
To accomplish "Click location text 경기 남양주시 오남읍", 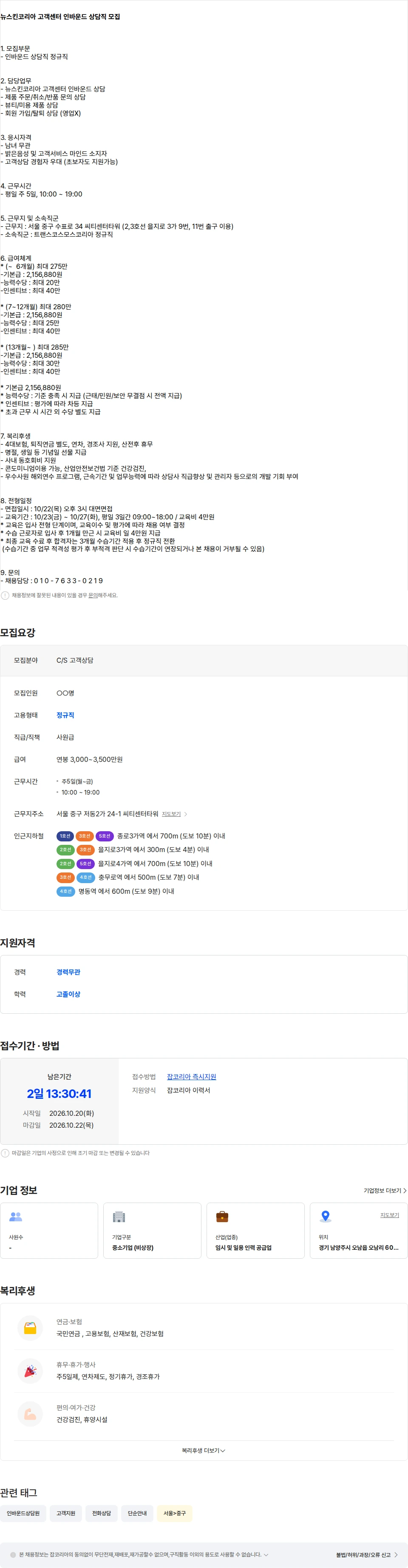I will tap(359, 1248).
